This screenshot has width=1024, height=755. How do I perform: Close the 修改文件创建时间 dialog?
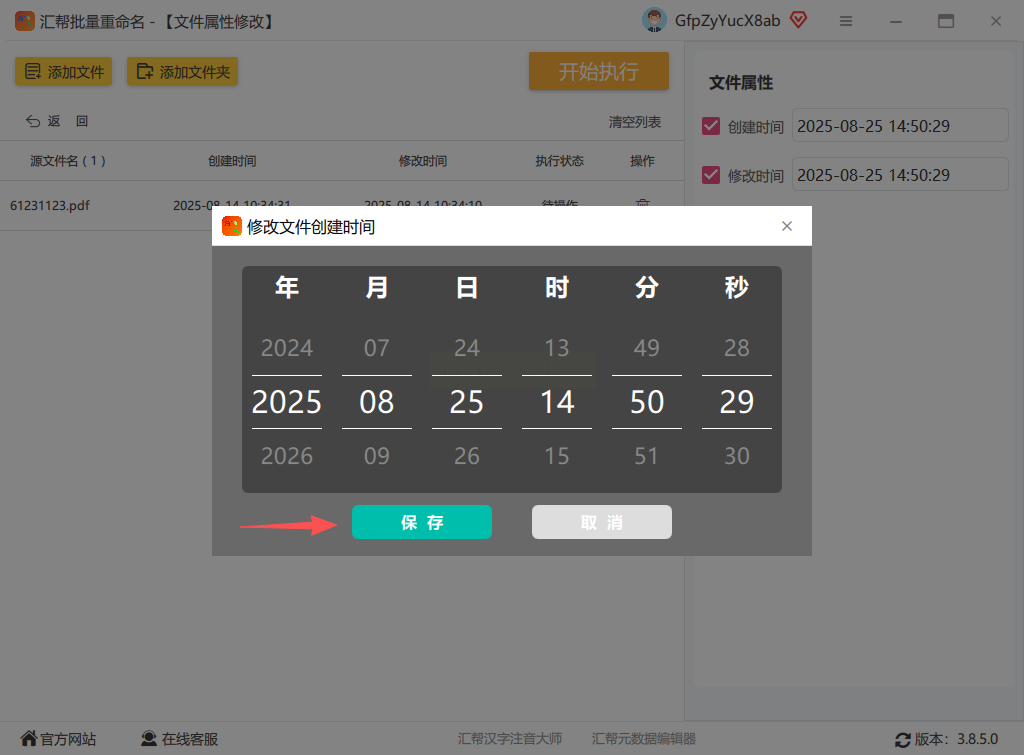coord(787,226)
